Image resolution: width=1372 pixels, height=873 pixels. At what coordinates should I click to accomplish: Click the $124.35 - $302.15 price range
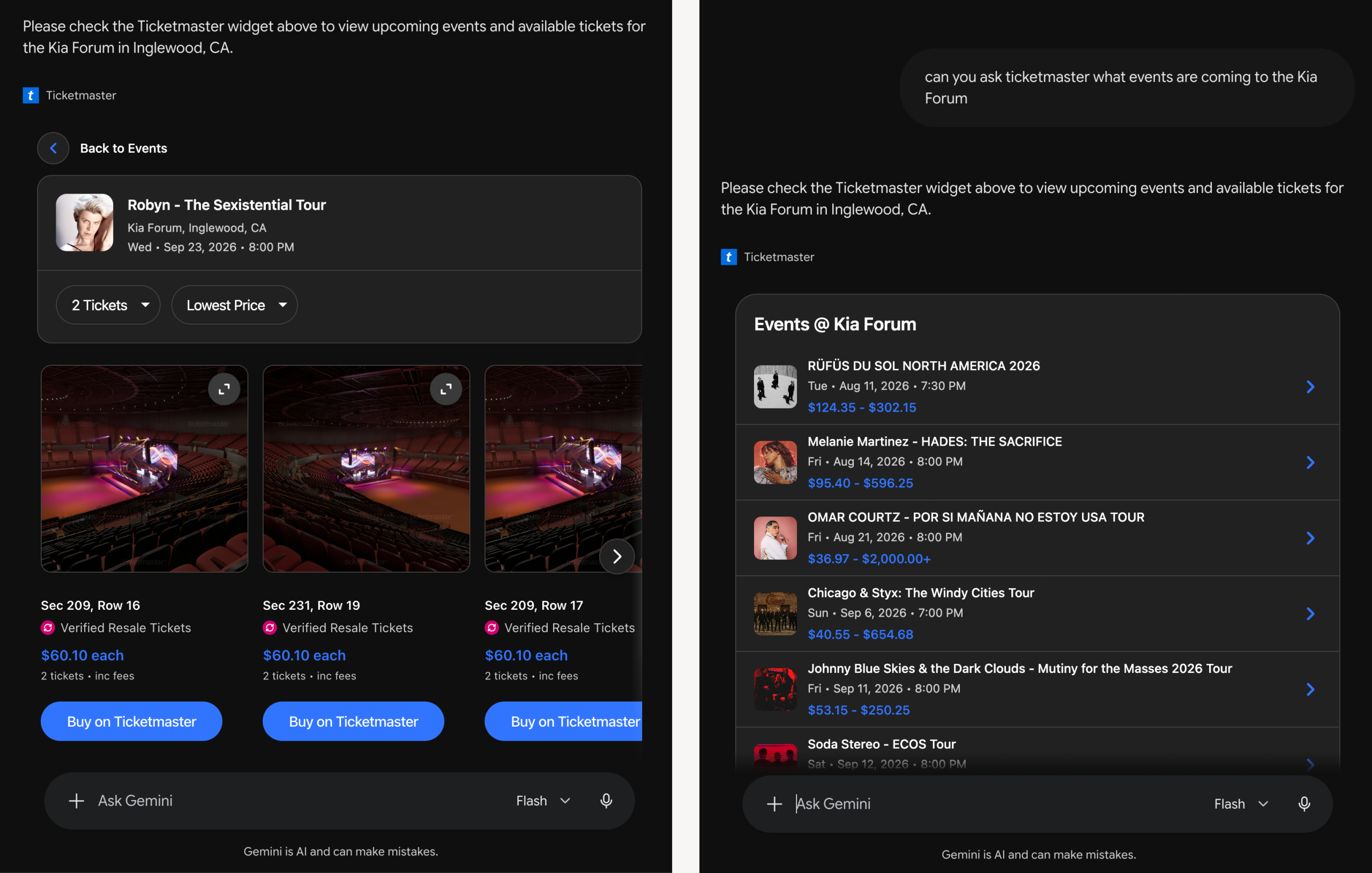[x=861, y=408]
